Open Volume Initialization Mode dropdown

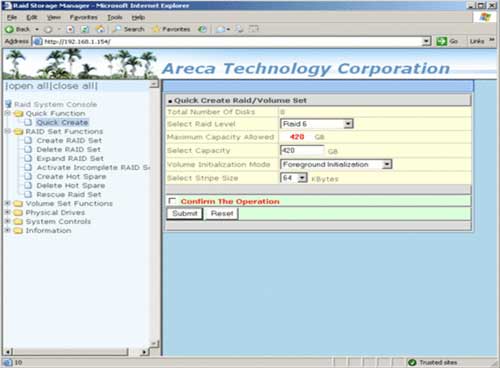point(336,164)
